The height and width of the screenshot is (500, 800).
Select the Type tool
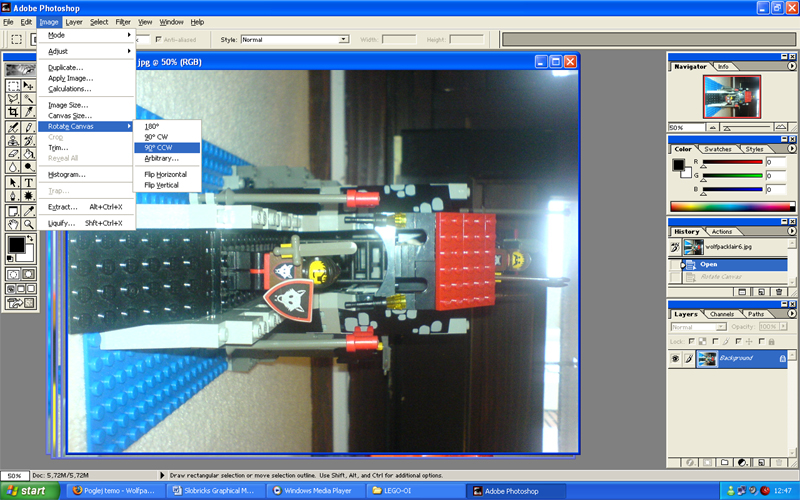[x=29, y=182]
